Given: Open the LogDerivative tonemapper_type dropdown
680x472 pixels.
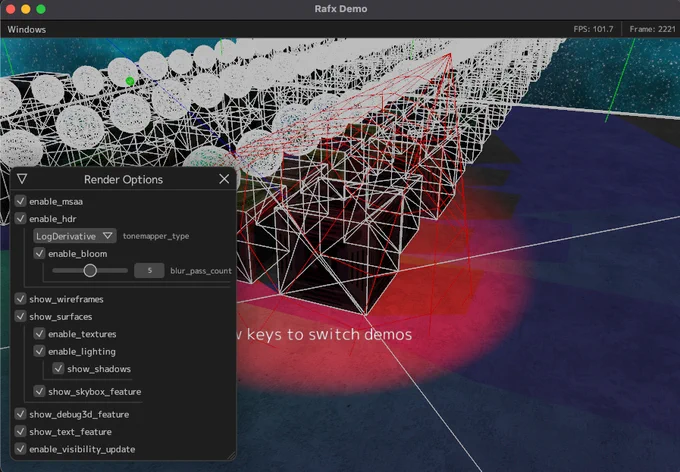Looking at the screenshot, I should tap(75, 236).
